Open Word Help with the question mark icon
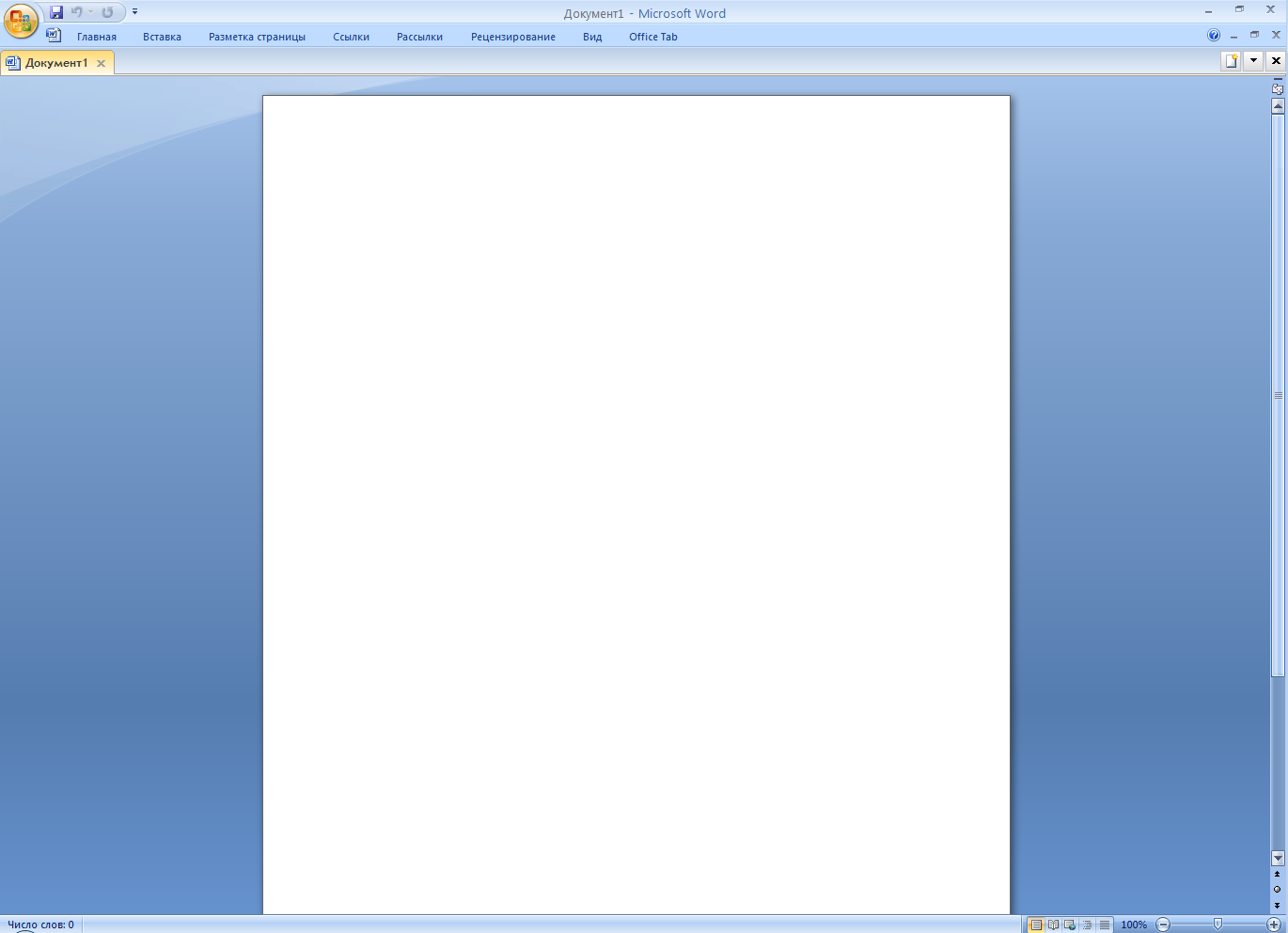 [x=1214, y=36]
